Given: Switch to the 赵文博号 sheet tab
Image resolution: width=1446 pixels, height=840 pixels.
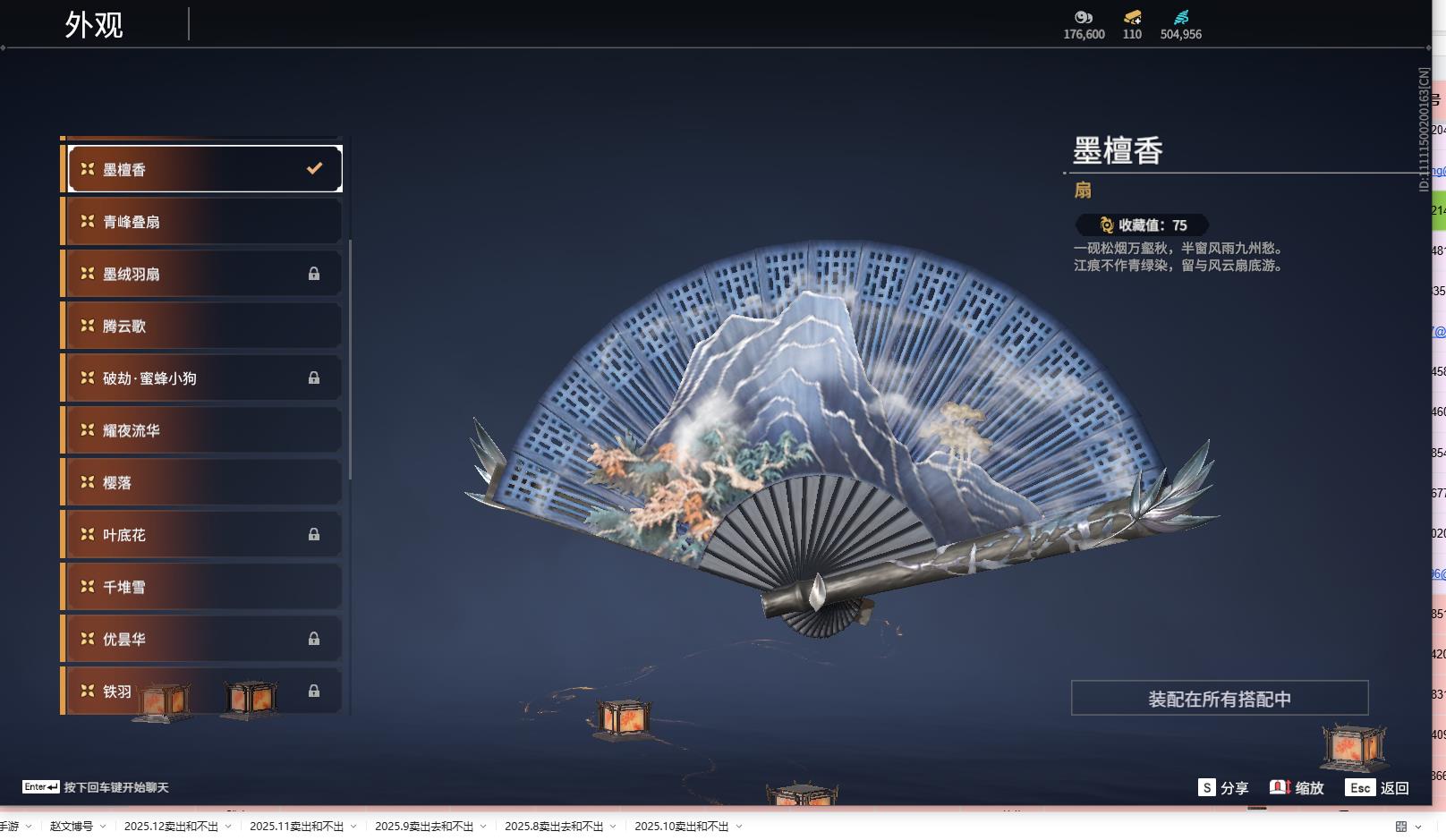Looking at the screenshot, I should click(72, 827).
